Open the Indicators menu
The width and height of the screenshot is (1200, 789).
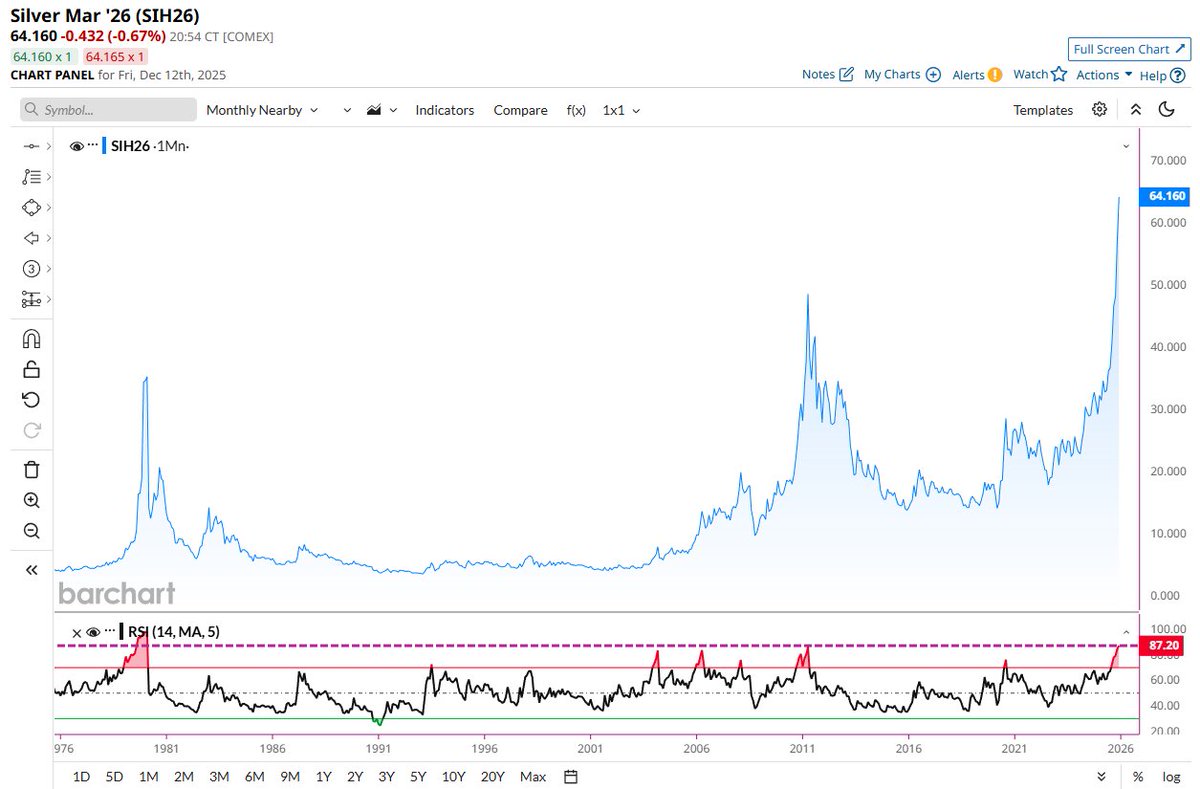(x=445, y=110)
